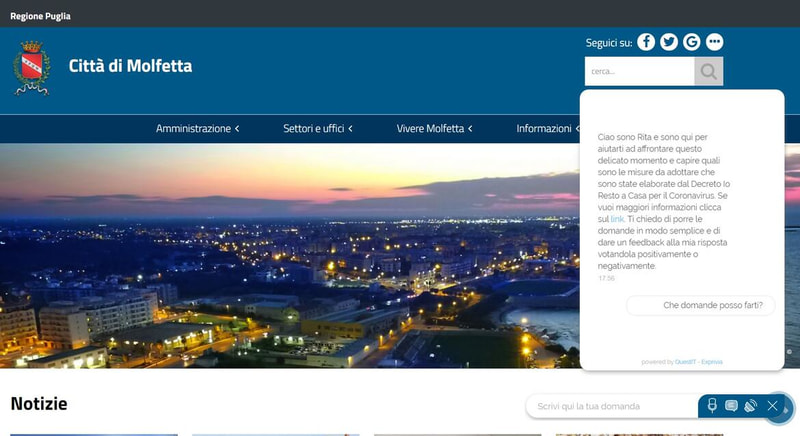
Task: Click the microphone icon in chatbot bar
Action: click(713, 405)
